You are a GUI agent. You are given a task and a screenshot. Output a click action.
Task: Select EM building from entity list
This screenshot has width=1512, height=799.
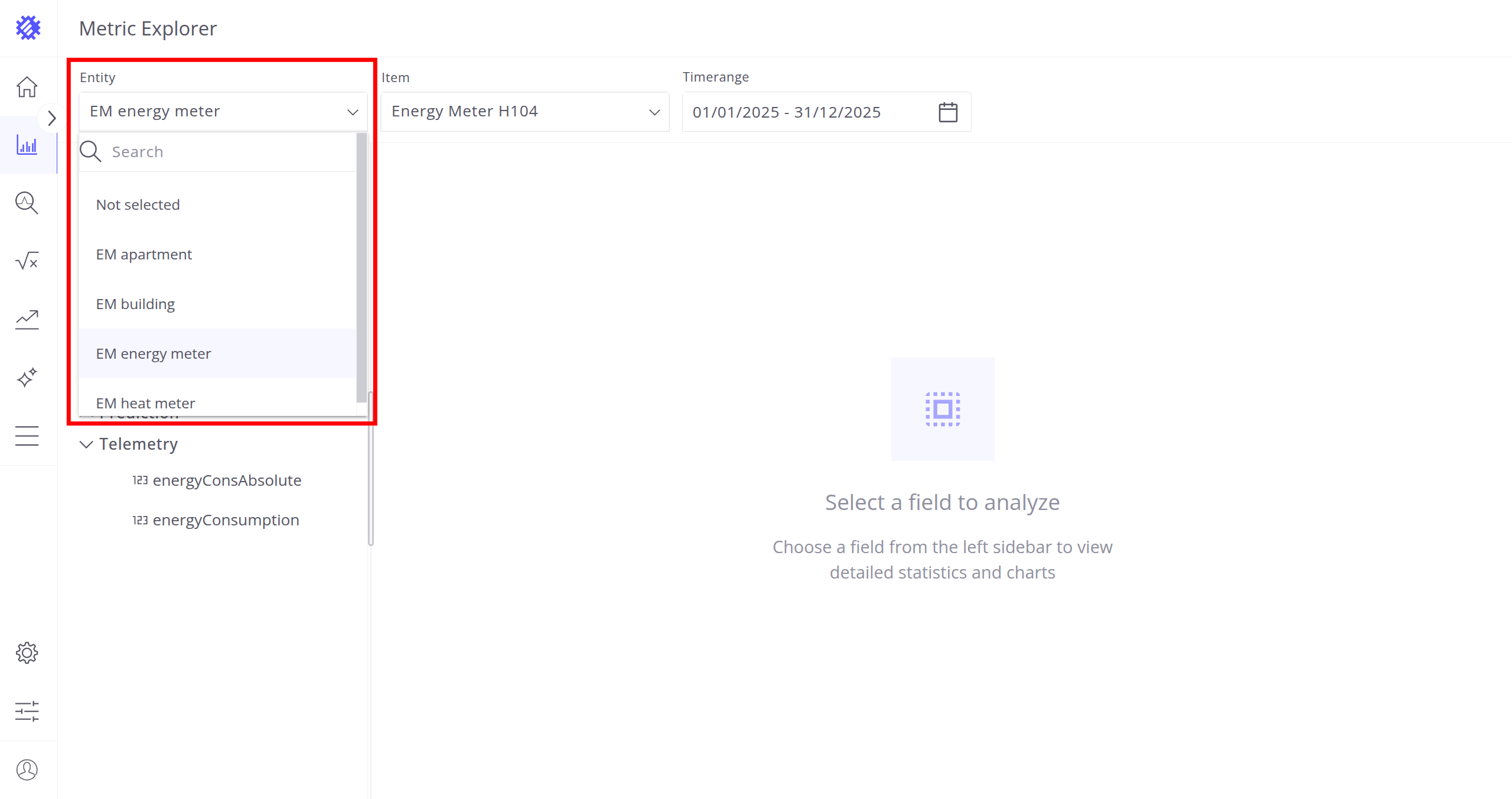[135, 304]
